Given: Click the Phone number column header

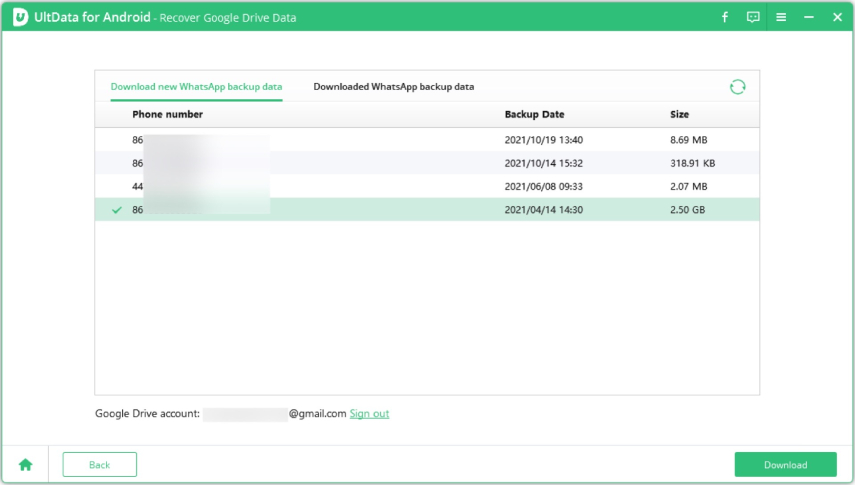Looking at the screenshot, I should pos(167,115).
